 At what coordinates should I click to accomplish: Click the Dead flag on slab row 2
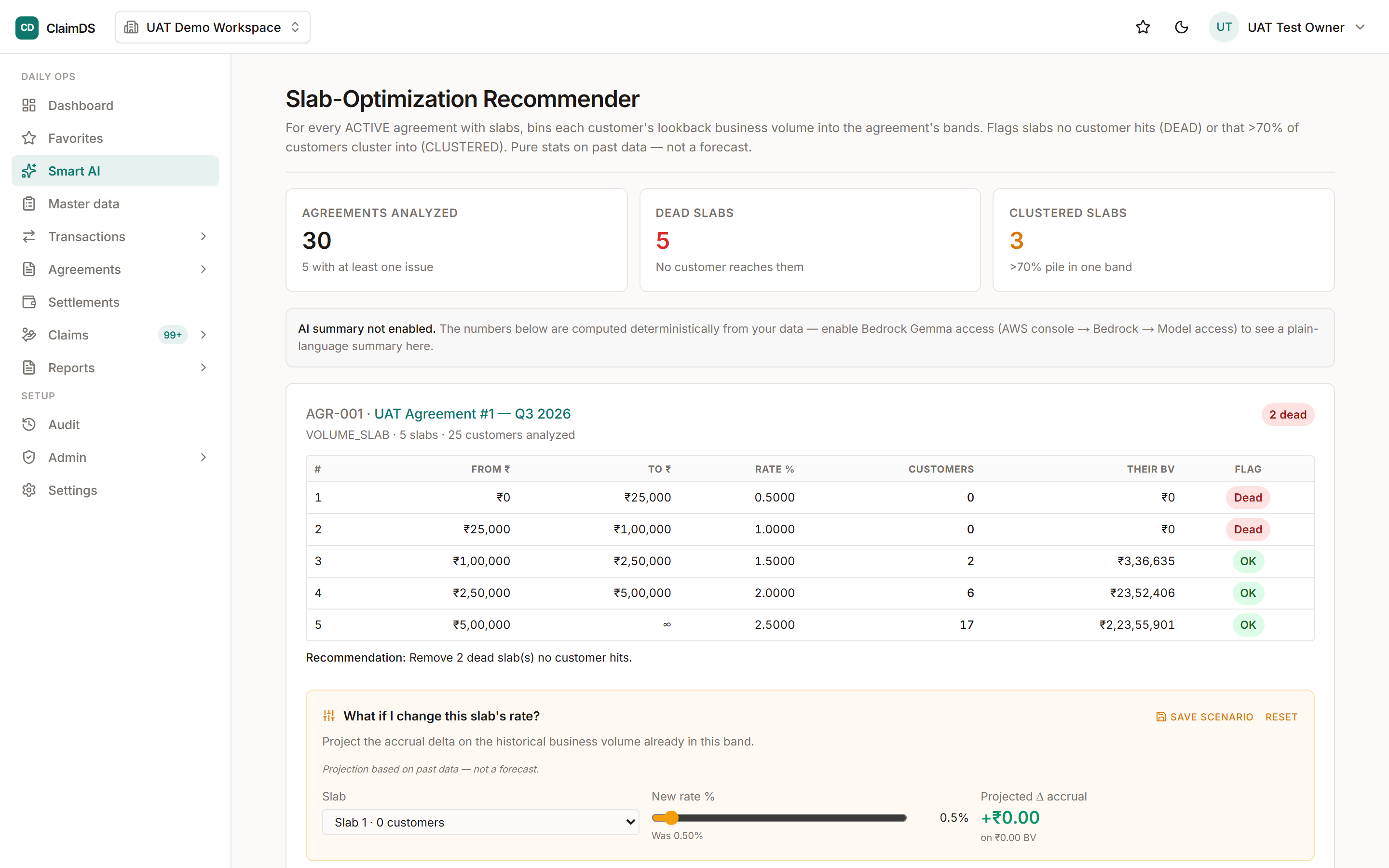point(1248,529)
